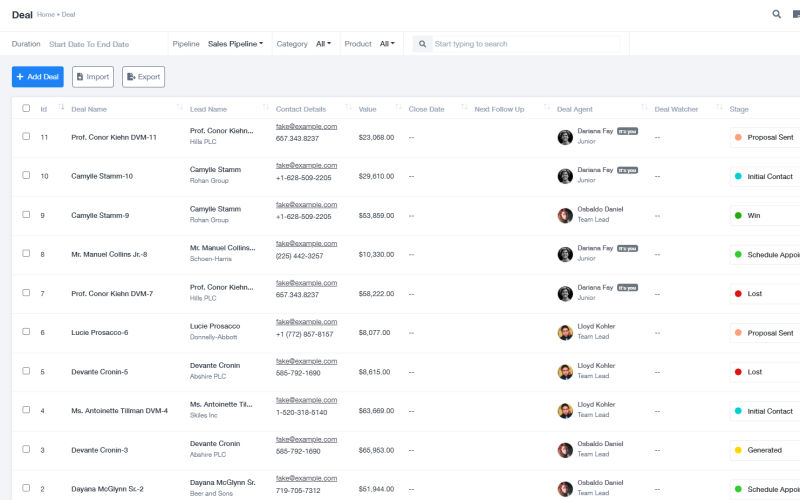Click the Add Deal button
The image size is (800, 500).
tap(37, 77)
